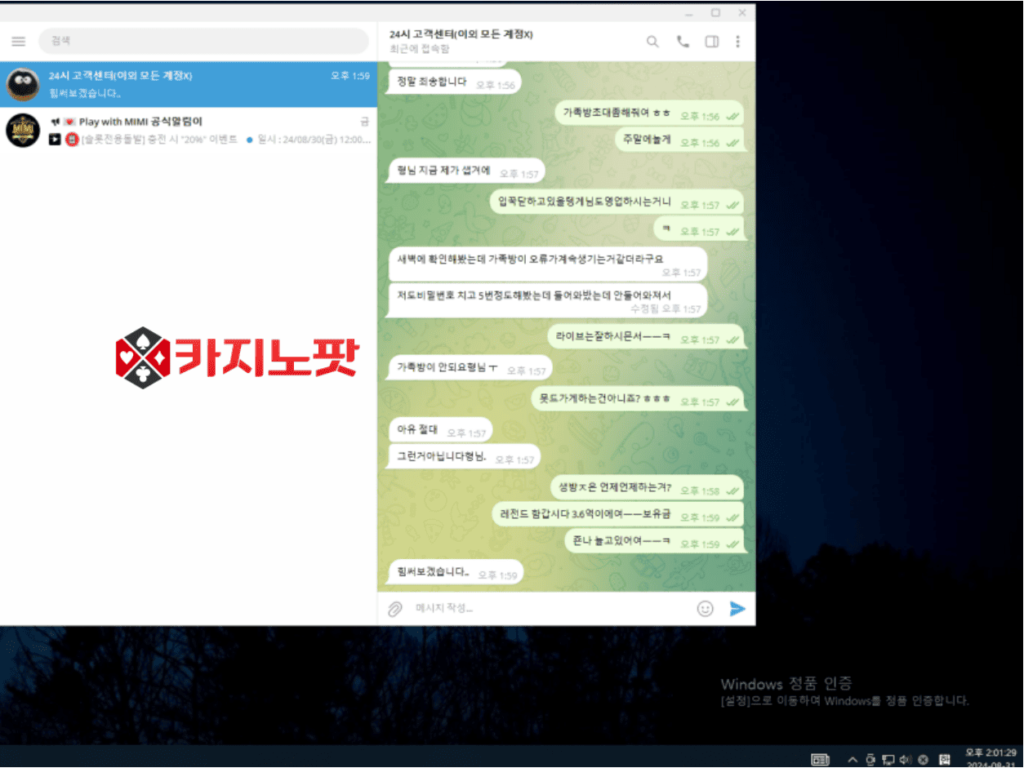
Task: Click the sent message '주말에놀게'
Action: point(679,140)
